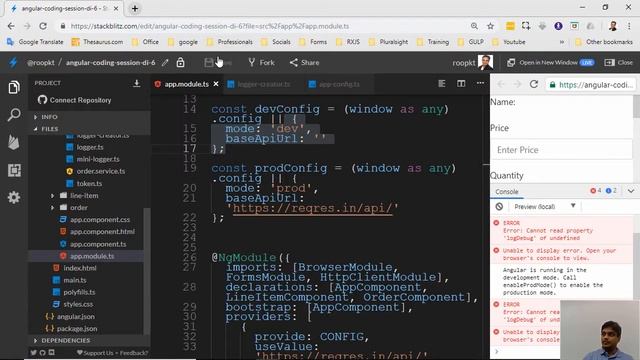Open Chrome profile avatar
The height and width of the screenshot is (360, 640).
[613, 26]
